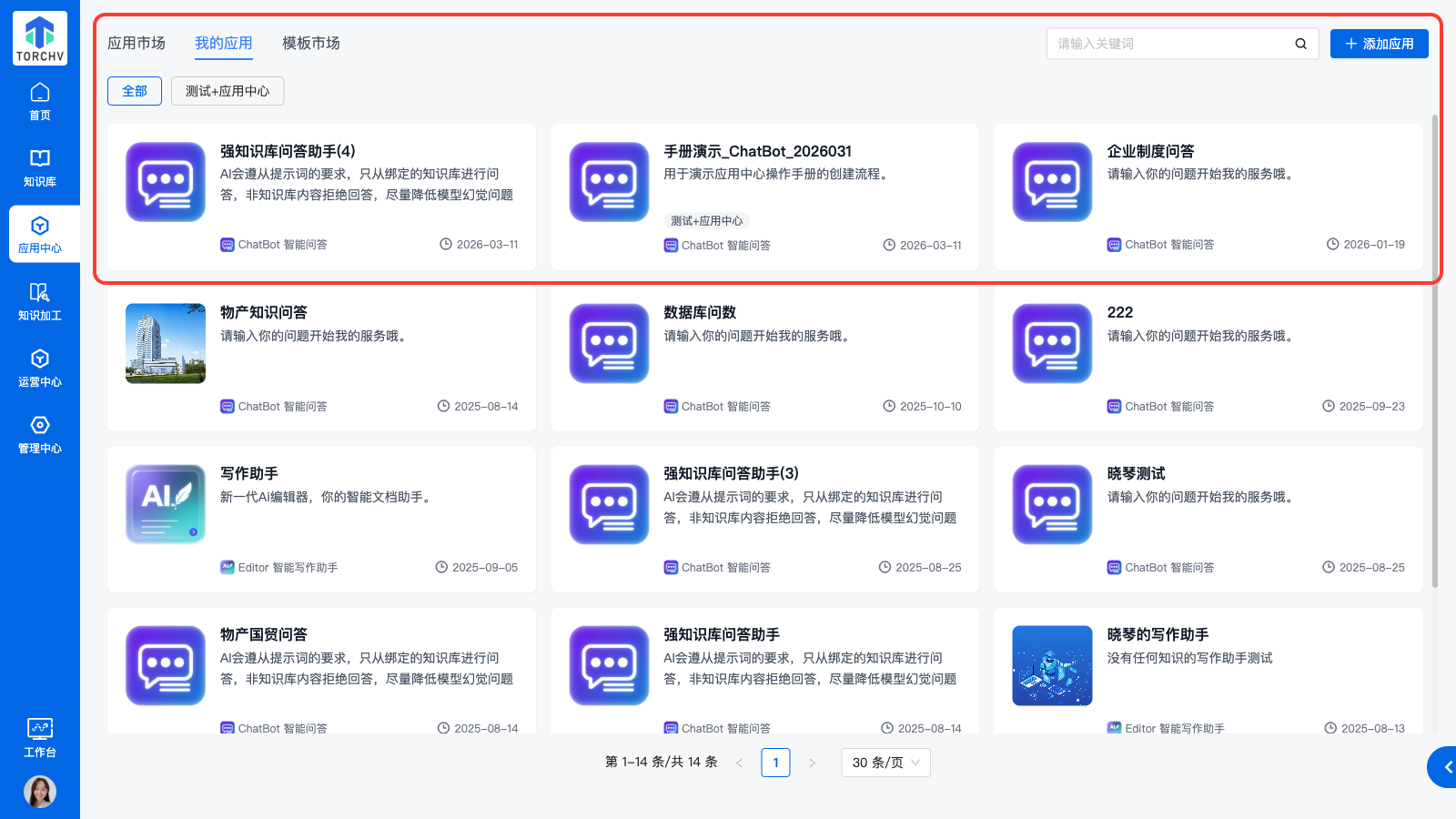The height and width of the screenshot is (819, 1456).
Task: Filter by 测试+应用中心 tag
Action: (x=227, y=91)
